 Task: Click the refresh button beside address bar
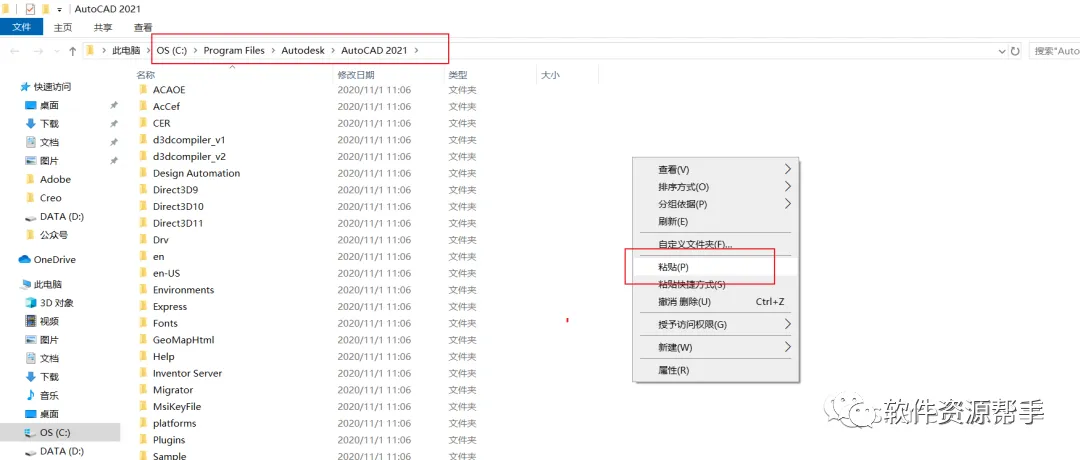(x=1015, y=51)
